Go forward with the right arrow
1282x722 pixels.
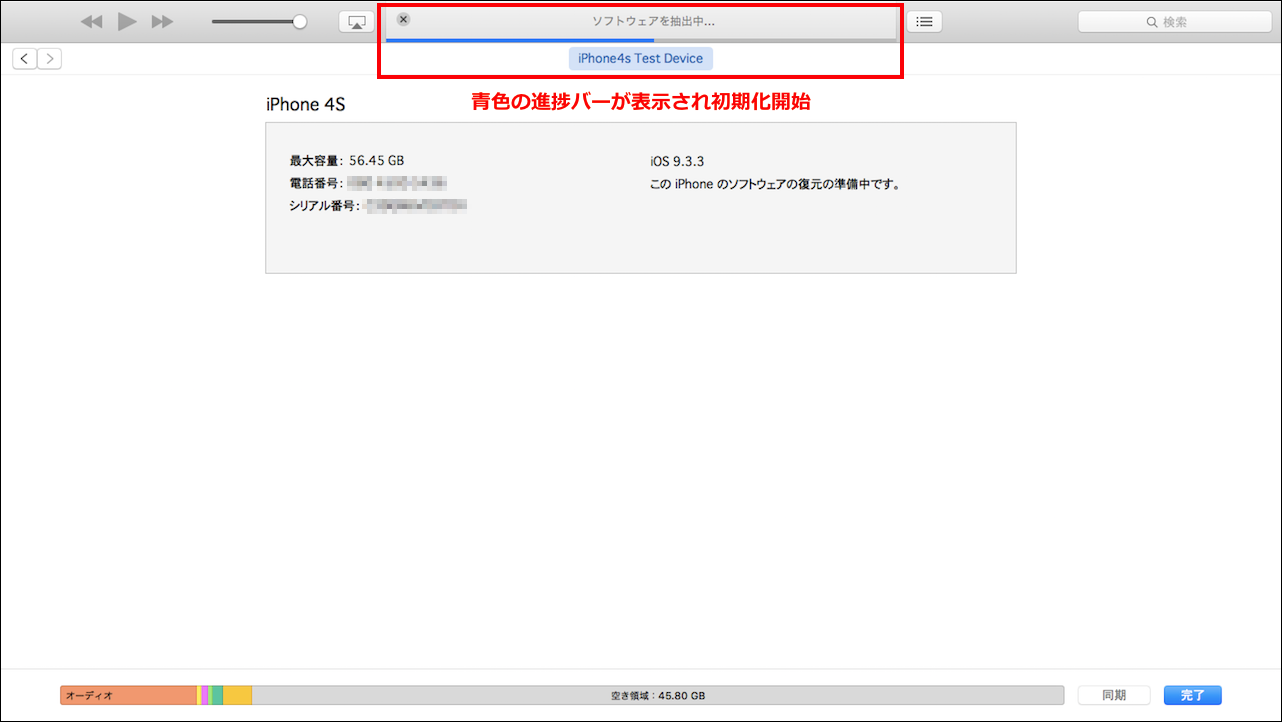pyautogui.click(x=49, y=59)
